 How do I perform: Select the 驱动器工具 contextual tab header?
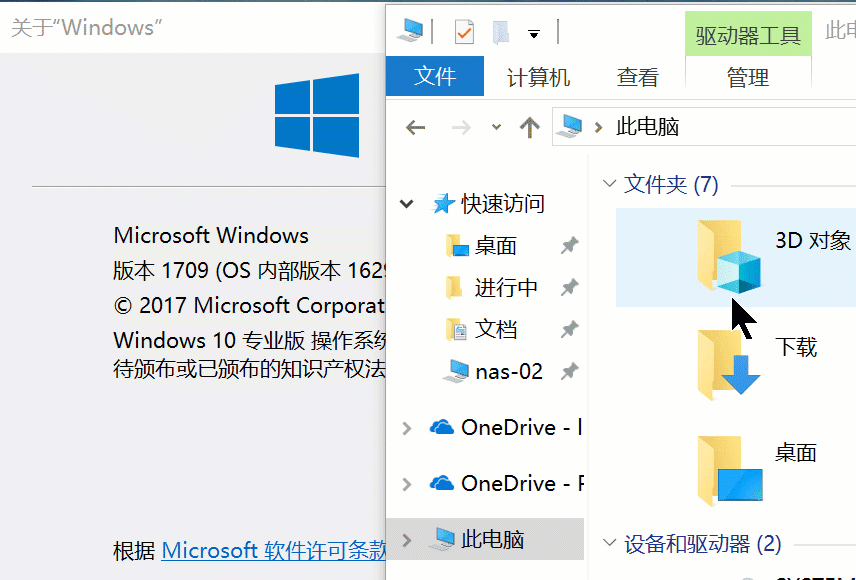[x=748, y=35]
